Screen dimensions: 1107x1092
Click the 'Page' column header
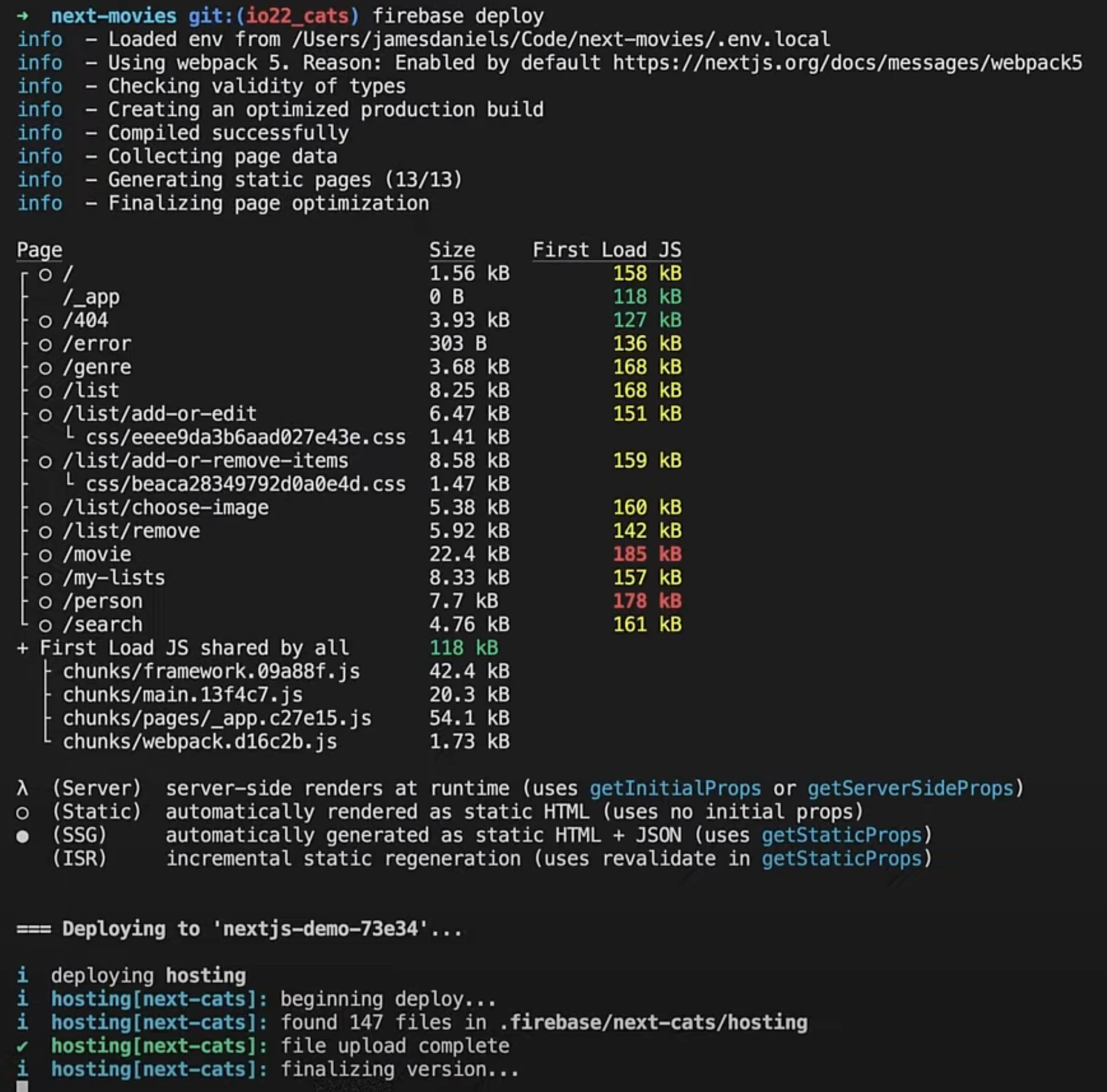click(39, 250)
